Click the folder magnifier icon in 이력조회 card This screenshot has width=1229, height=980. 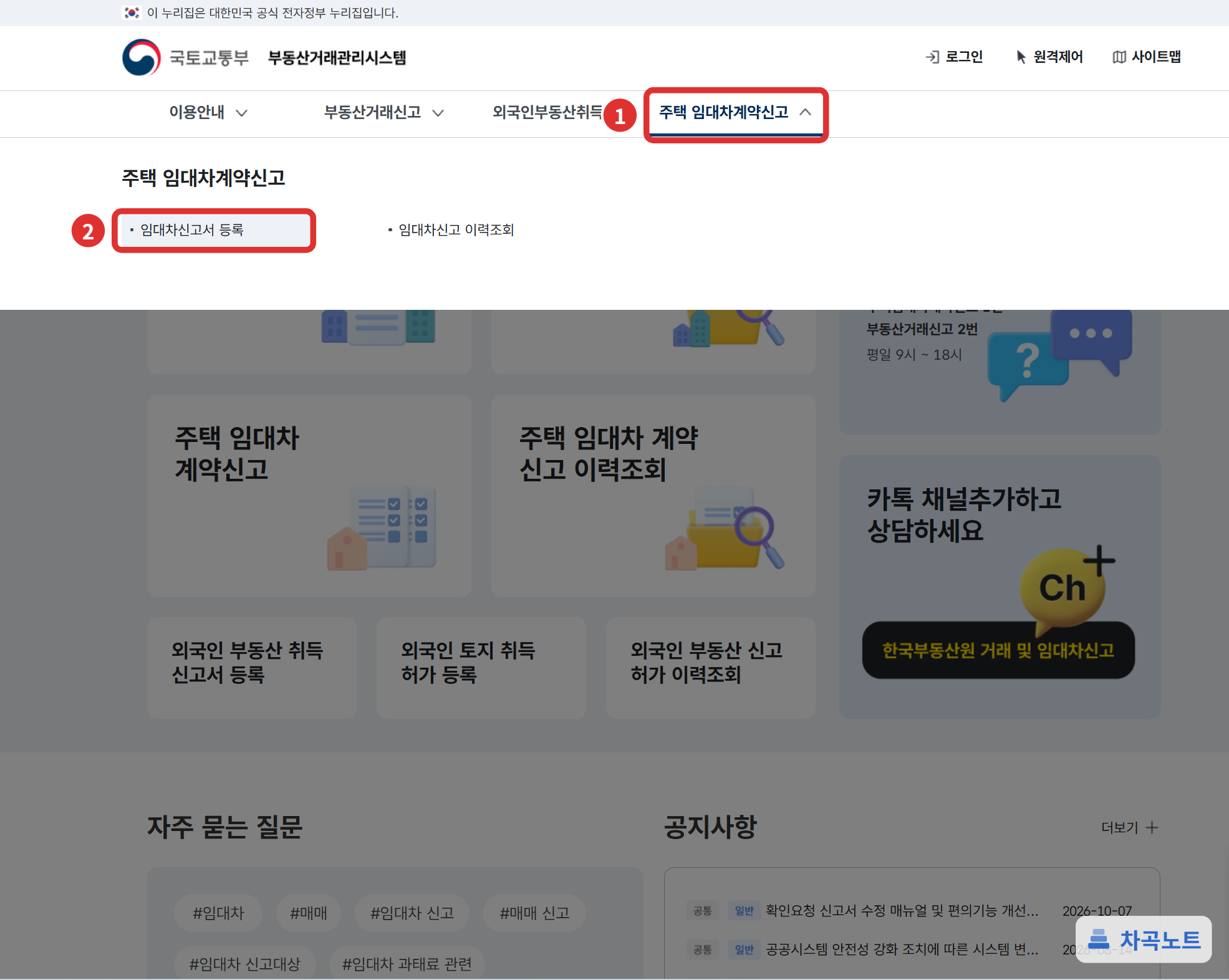point(725,529)
